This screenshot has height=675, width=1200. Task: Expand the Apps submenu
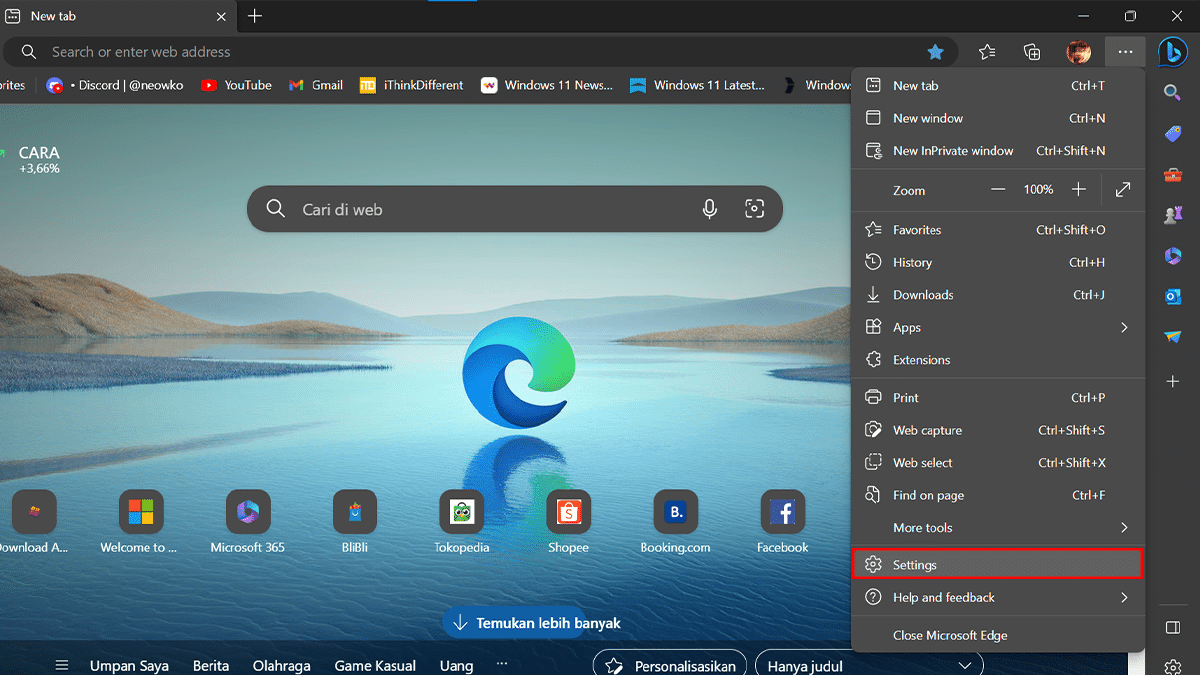click(996, 328)
